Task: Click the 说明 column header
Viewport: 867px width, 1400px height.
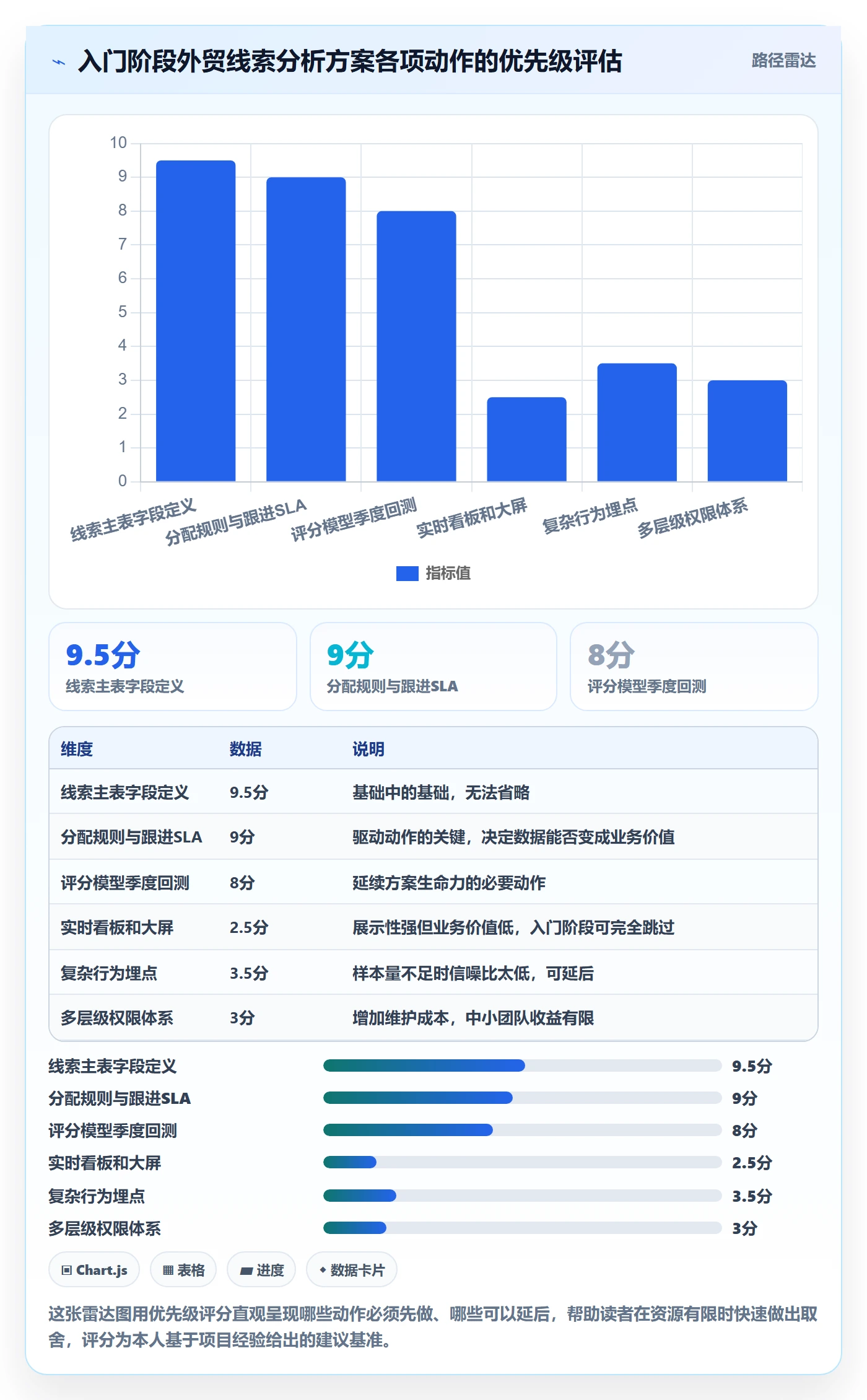Action: [x=368, y=749]
